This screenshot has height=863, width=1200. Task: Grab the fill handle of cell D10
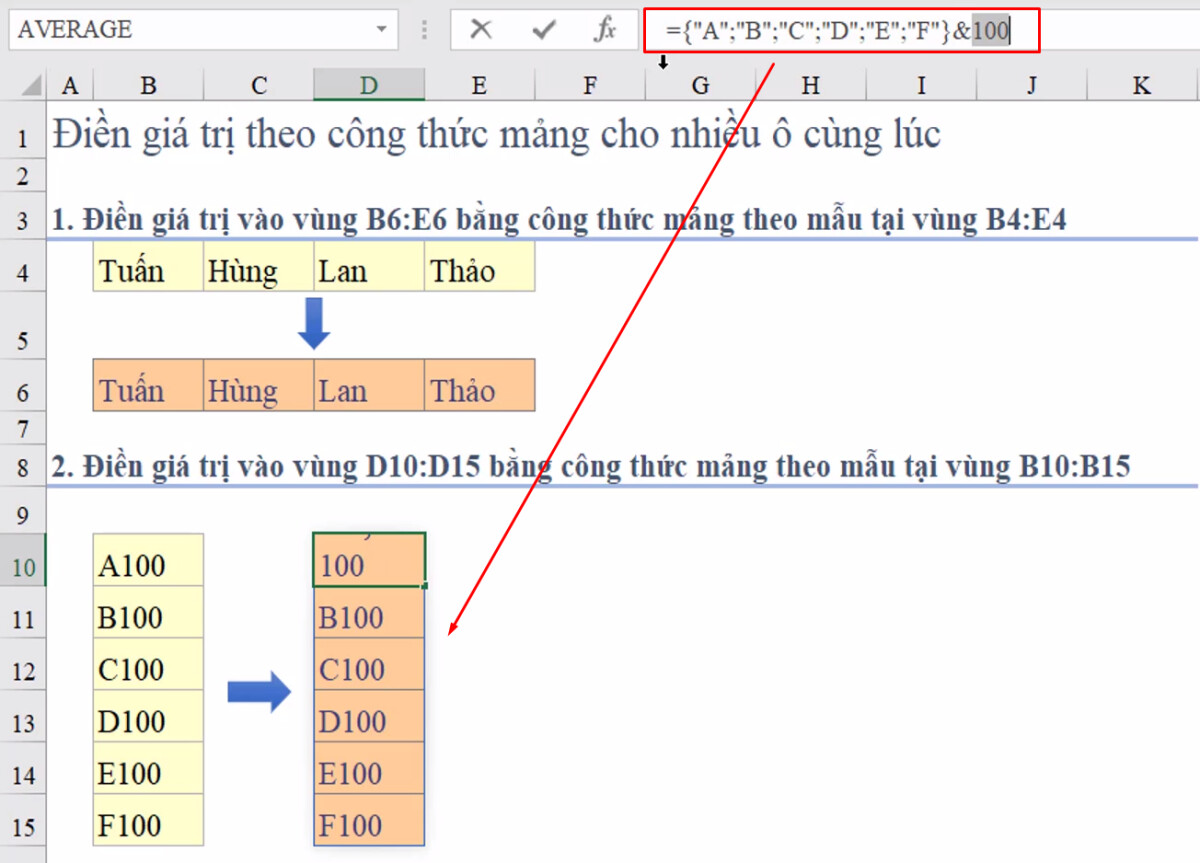[x=426, y=586]
